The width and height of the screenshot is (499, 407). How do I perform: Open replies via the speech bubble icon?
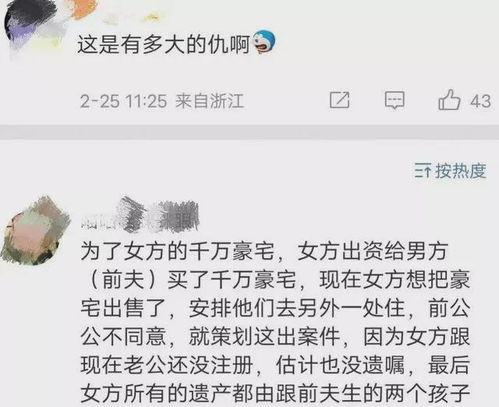point(395,100)
